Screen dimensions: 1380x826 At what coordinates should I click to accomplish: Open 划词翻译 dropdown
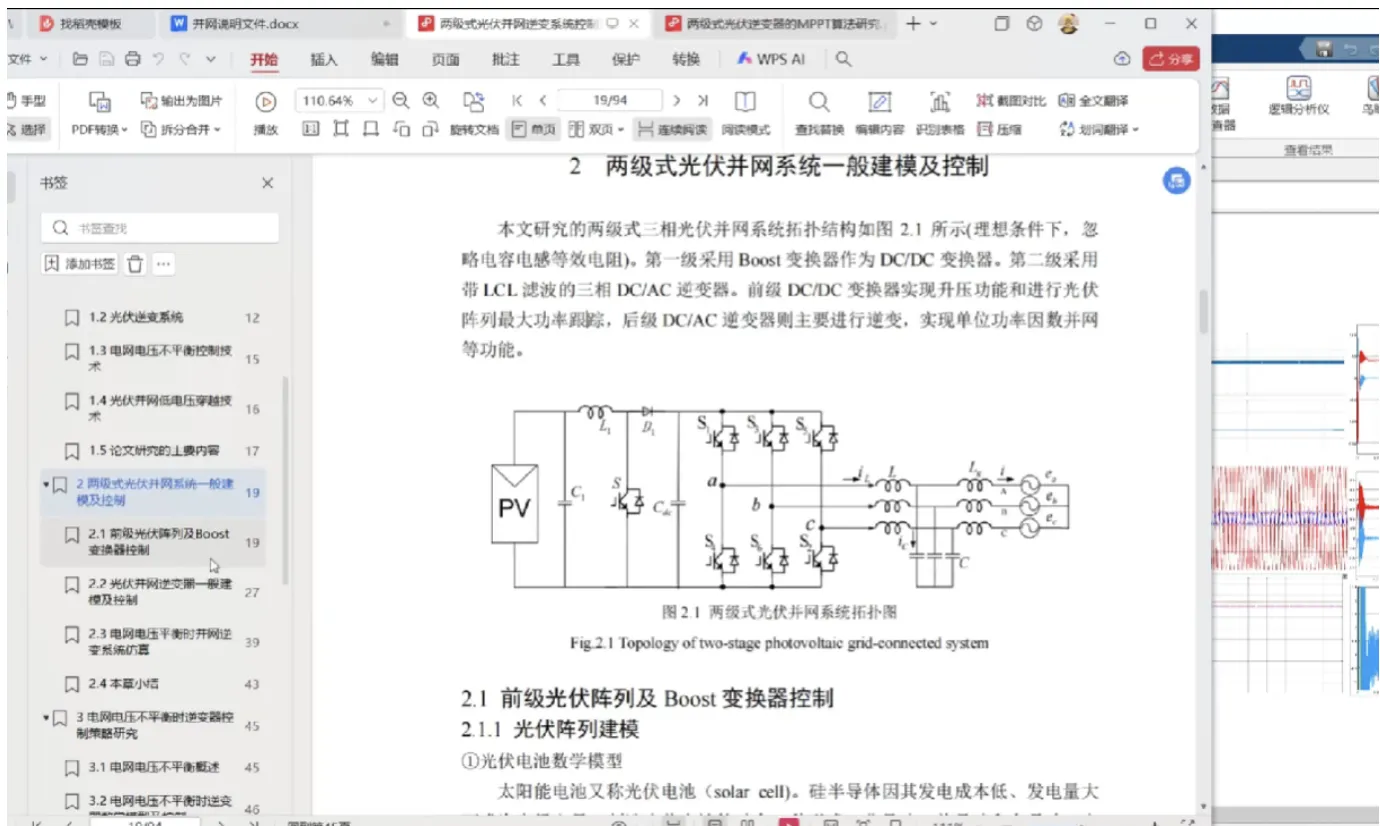point(1099,129)
